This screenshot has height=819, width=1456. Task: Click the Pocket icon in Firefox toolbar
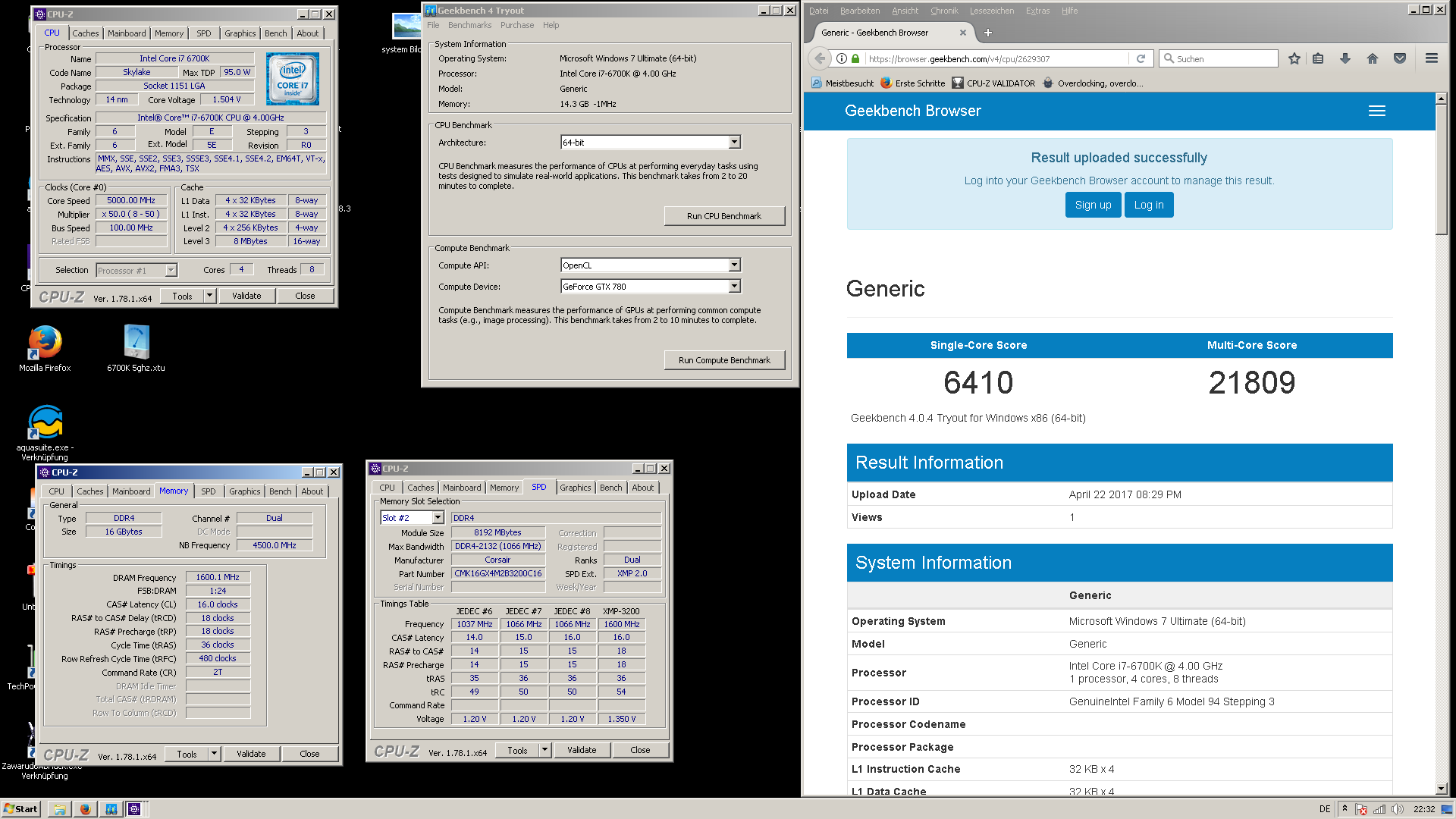click(x=1400, y=58)
